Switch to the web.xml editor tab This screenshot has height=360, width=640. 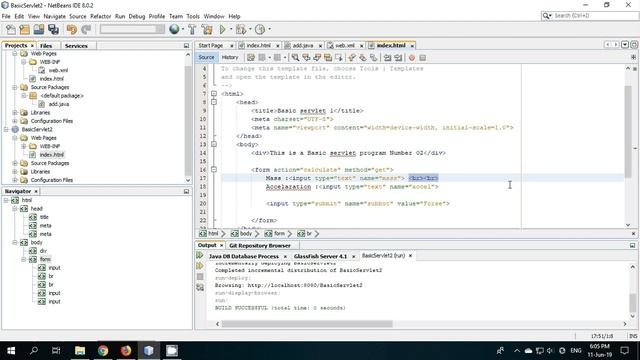[x=345, y=45]
